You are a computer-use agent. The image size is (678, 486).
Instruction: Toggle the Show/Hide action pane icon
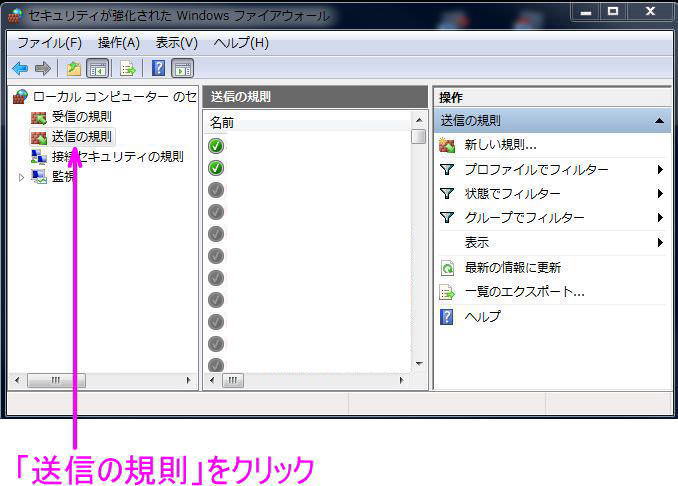click(x=182, y=68)
